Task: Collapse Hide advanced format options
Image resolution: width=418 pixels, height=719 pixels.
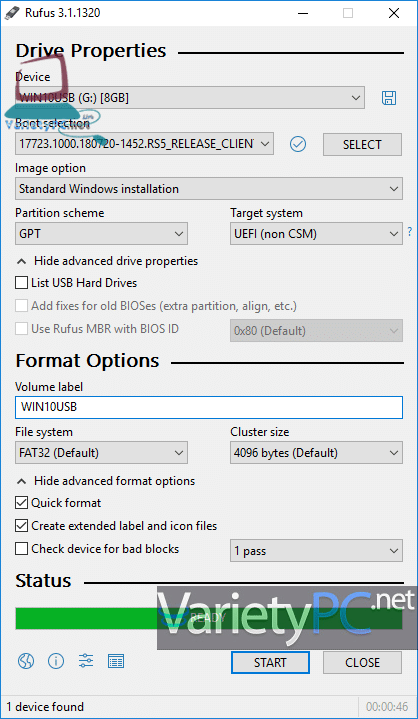Action: [106, 481]
